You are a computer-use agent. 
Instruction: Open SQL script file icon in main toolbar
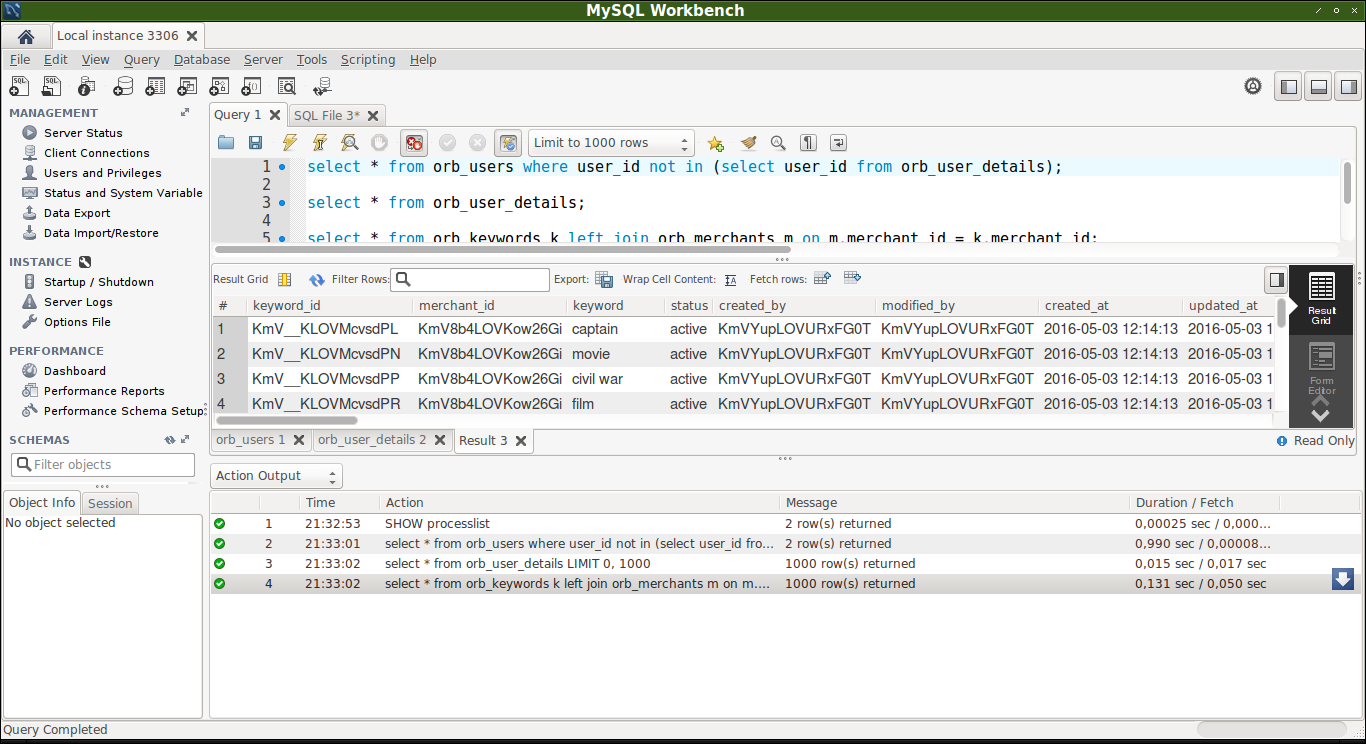point(53,87)
